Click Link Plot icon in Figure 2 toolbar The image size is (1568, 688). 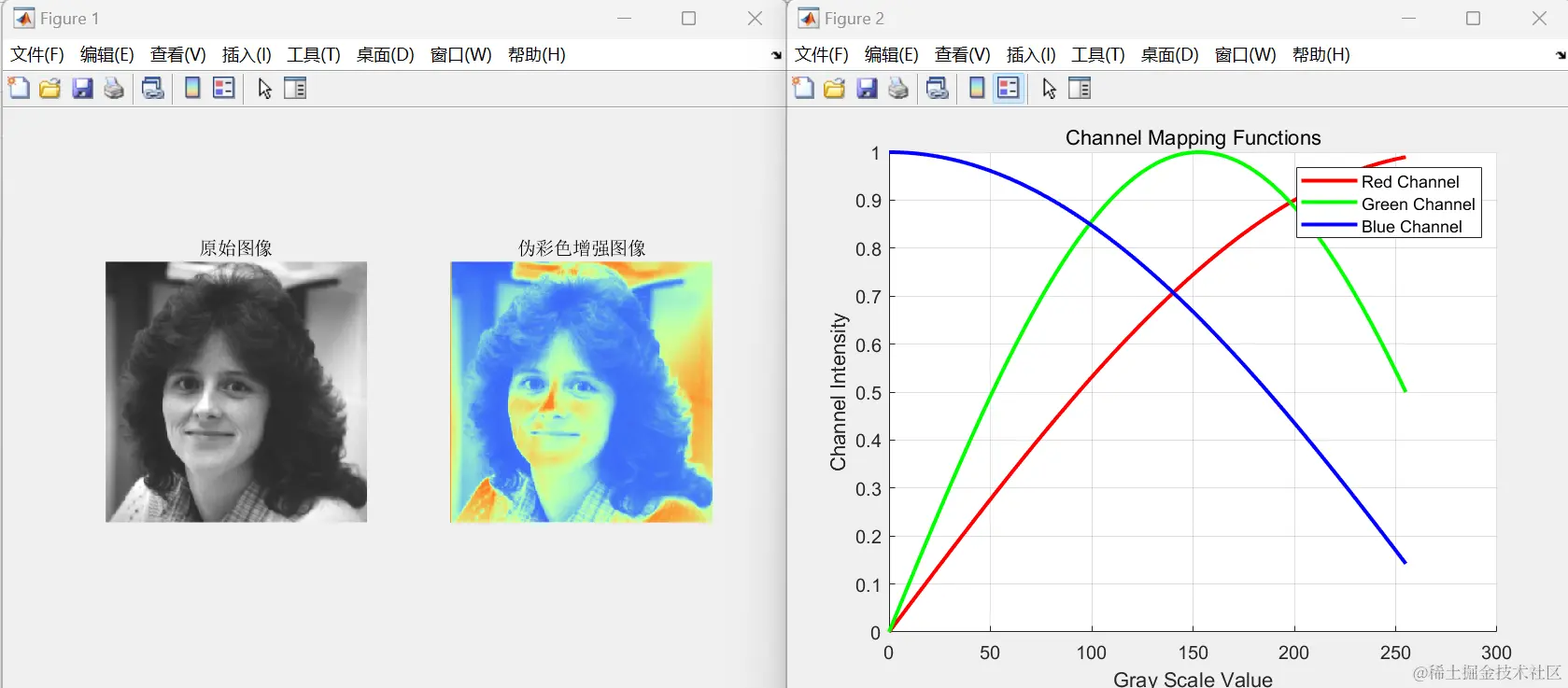point(938,89)
